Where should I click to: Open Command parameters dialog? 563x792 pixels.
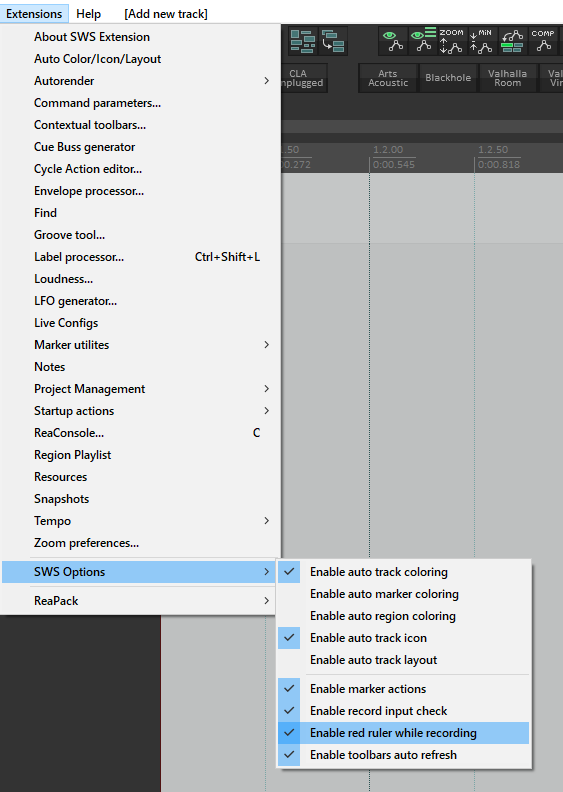tap(139, 103)
